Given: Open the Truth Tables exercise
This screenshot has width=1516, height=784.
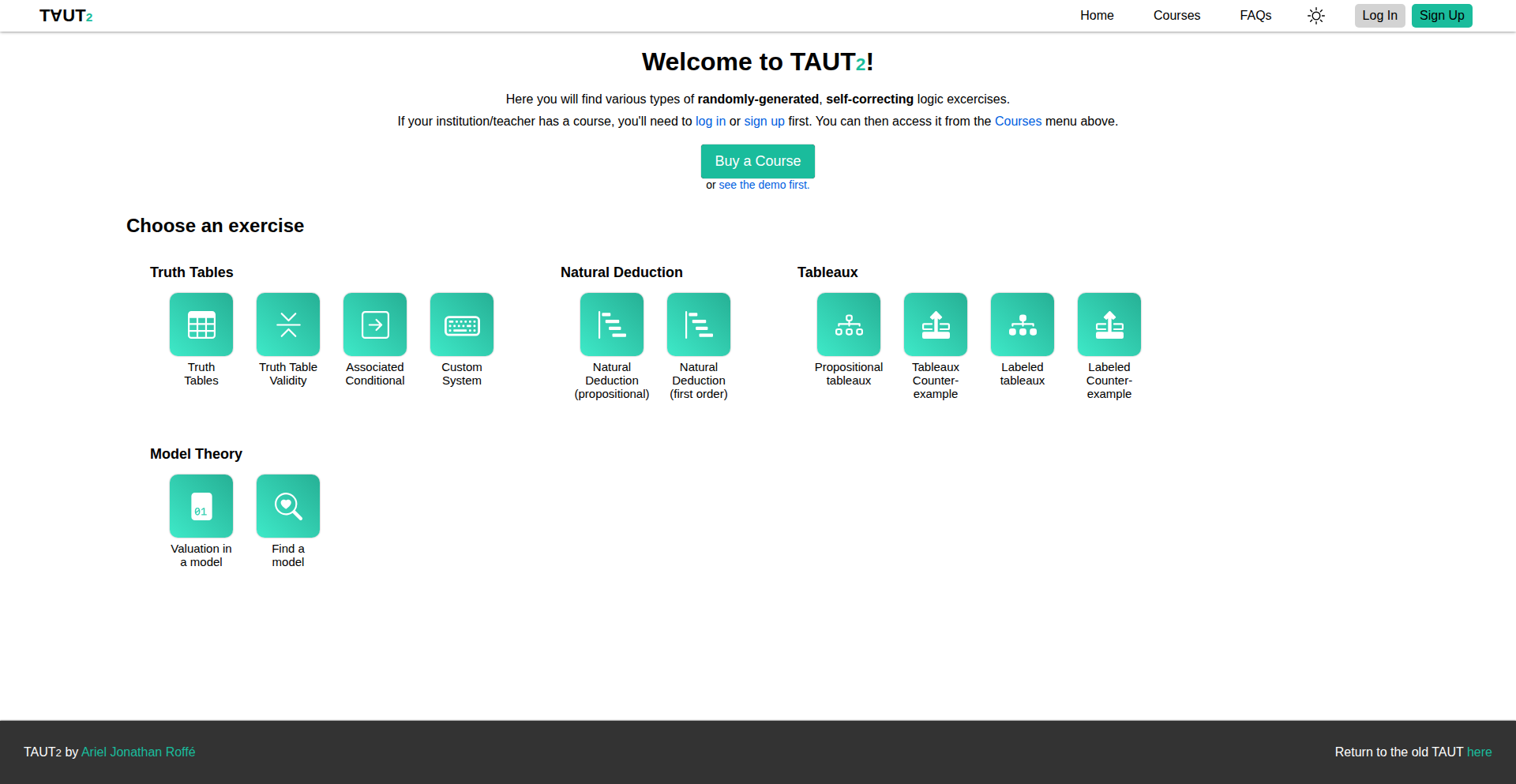Looking at the screenshot, I should (x=201, y=324).
